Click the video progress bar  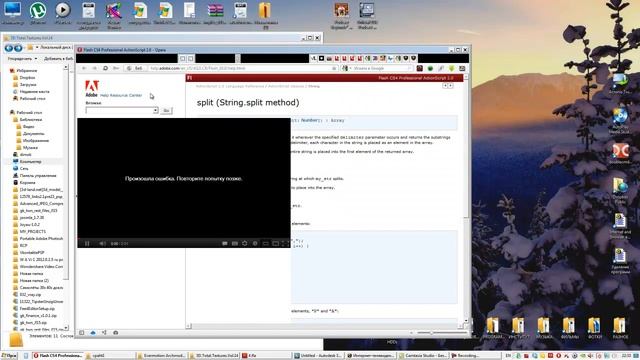pos(184,238)
